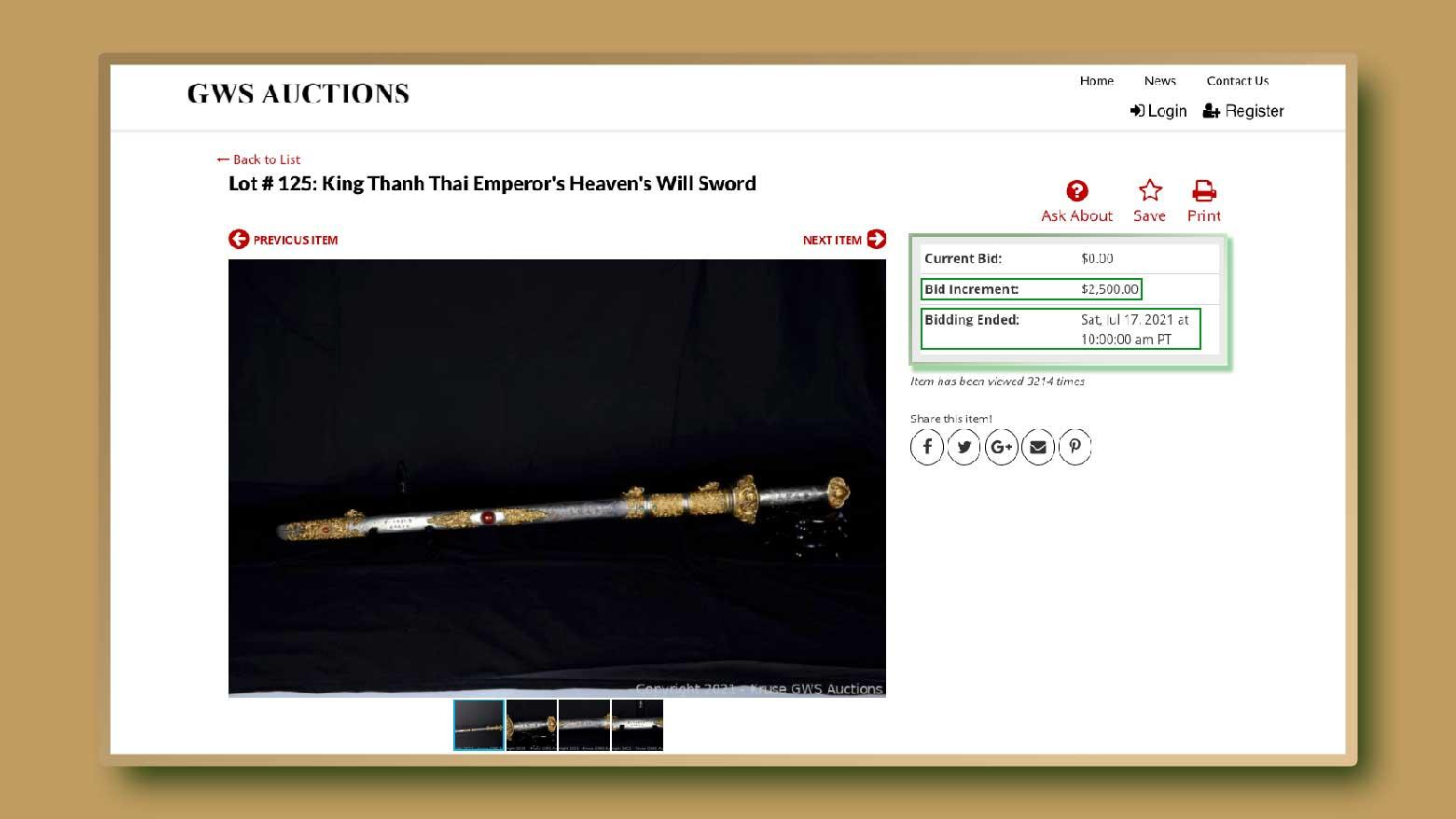
Task: Share the item on Facebook
Action: pyautogui.click(x=927, y=447)
